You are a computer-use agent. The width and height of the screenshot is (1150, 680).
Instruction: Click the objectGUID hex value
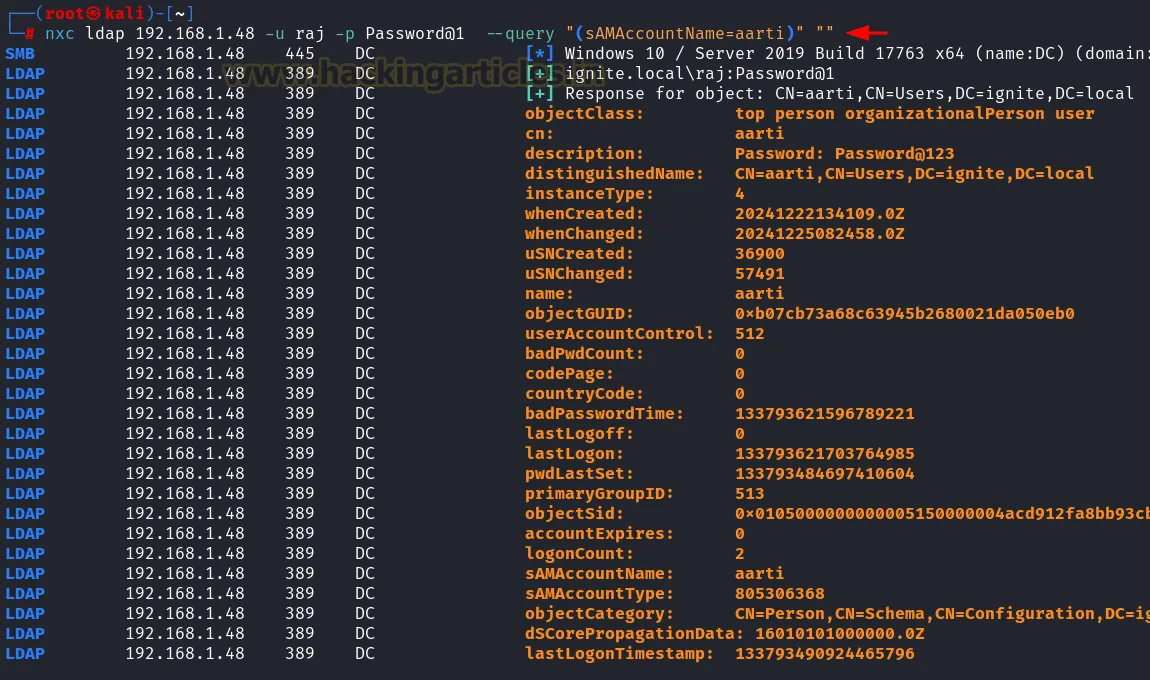tap(904, 313)
